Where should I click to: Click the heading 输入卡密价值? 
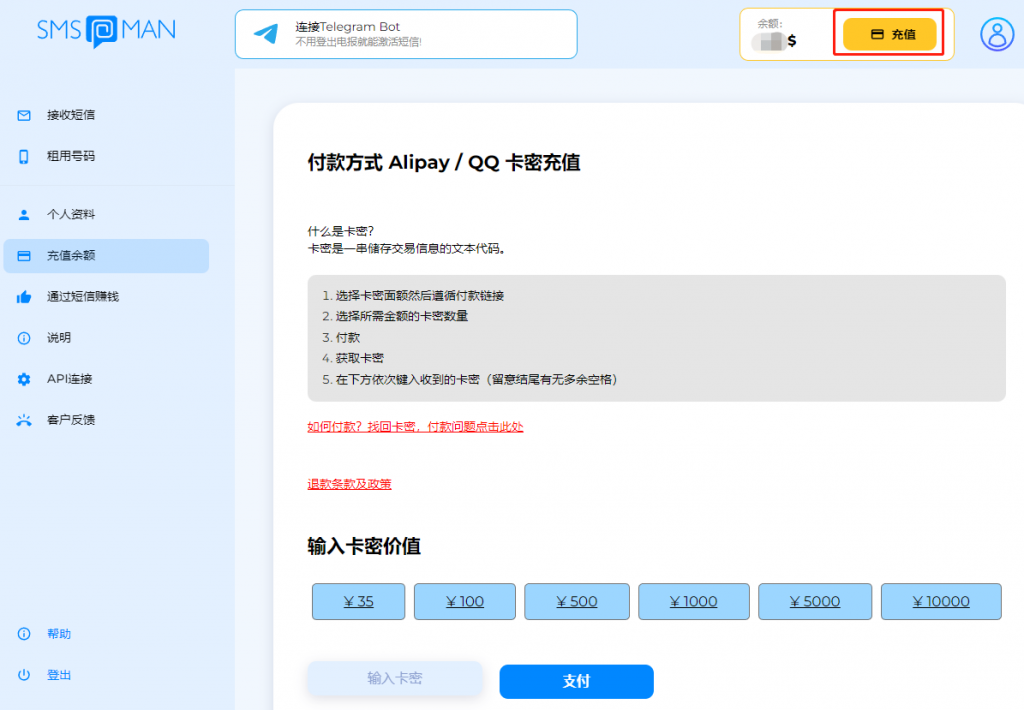tap(364, 546)
